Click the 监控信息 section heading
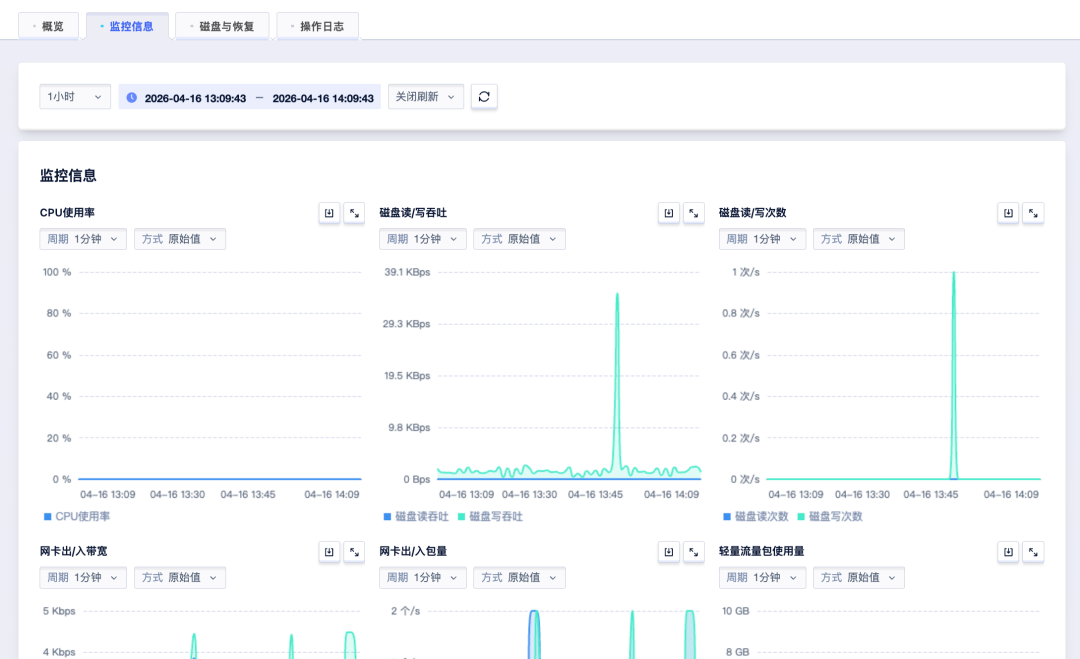This screenshot has height=659, width=1080. click(68, 176)
